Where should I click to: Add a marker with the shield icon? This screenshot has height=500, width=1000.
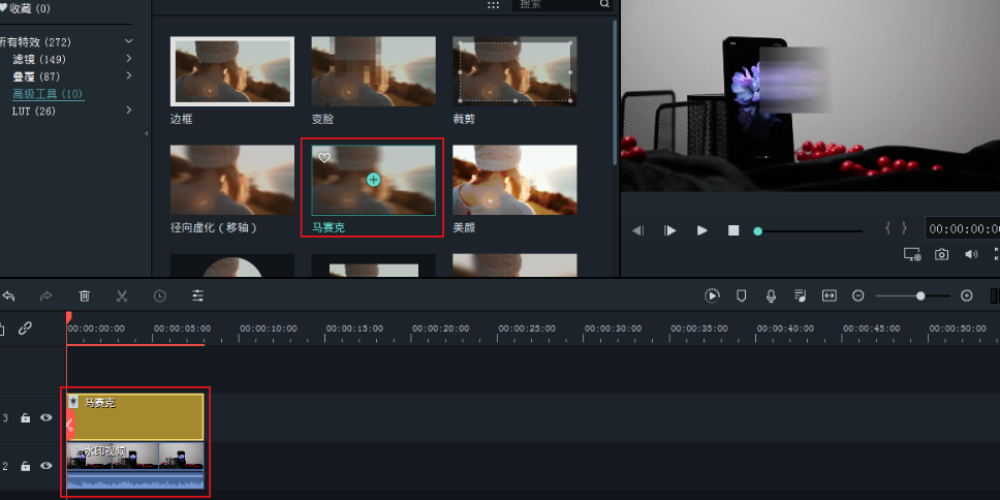(741, 296)
